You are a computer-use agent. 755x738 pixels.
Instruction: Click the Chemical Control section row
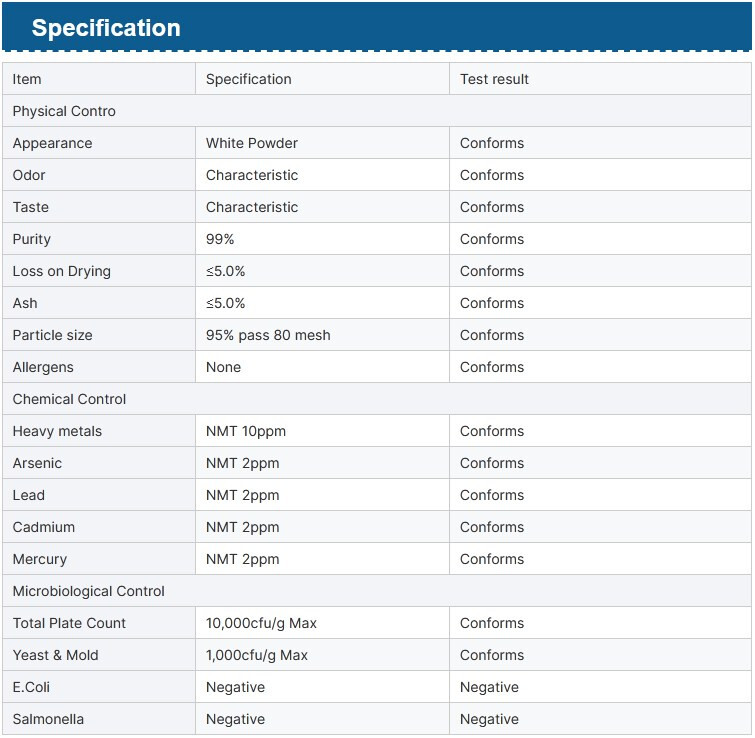377,399
